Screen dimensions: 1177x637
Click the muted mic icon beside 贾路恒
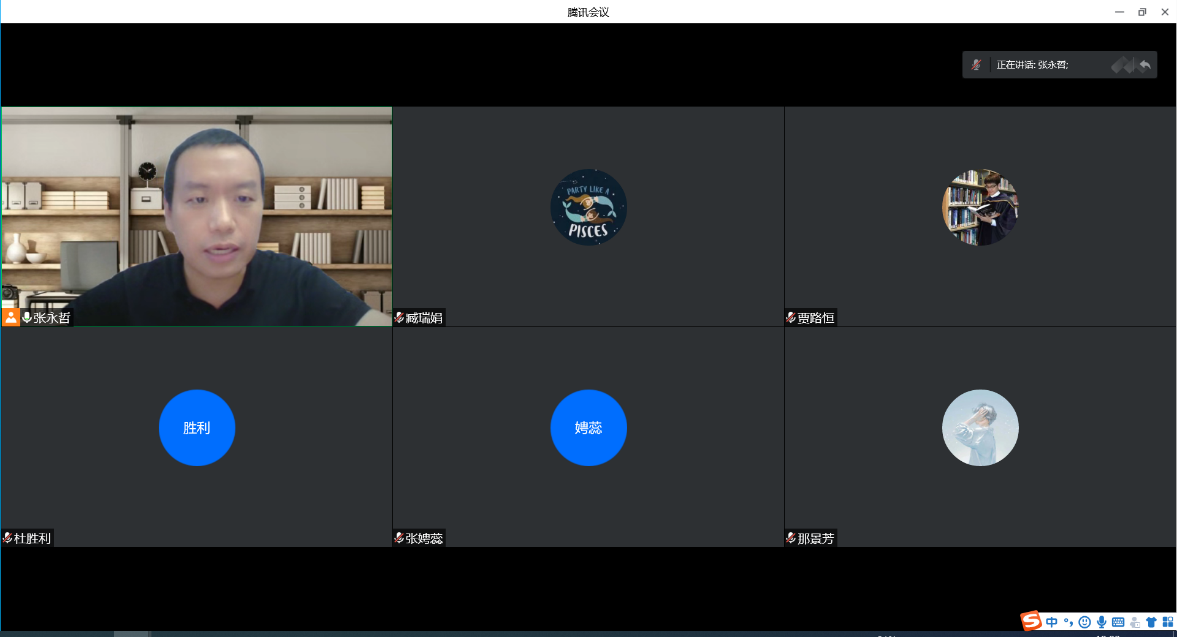791,318
